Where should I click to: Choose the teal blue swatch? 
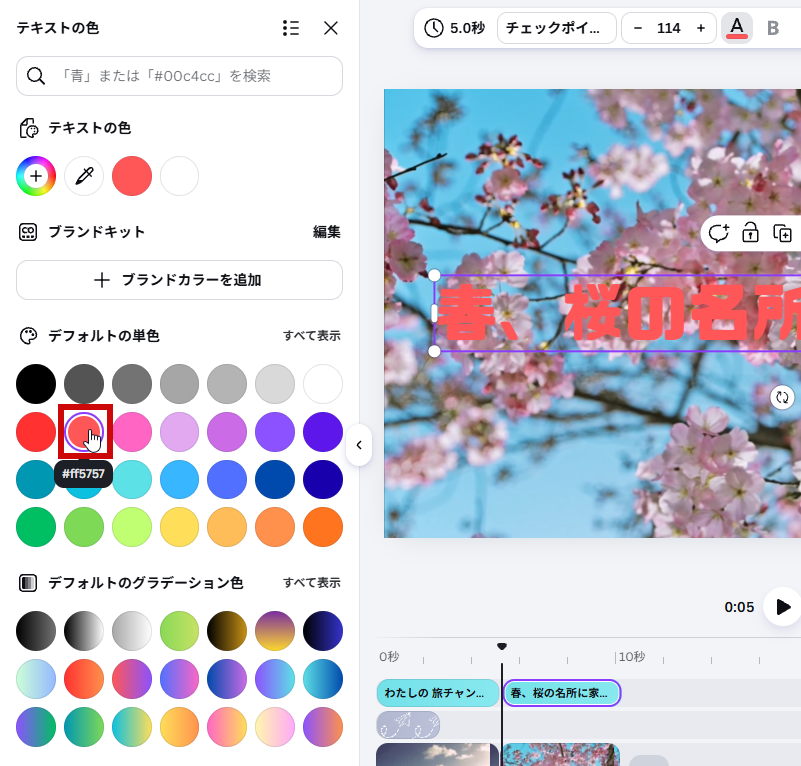tap(36, 479)
